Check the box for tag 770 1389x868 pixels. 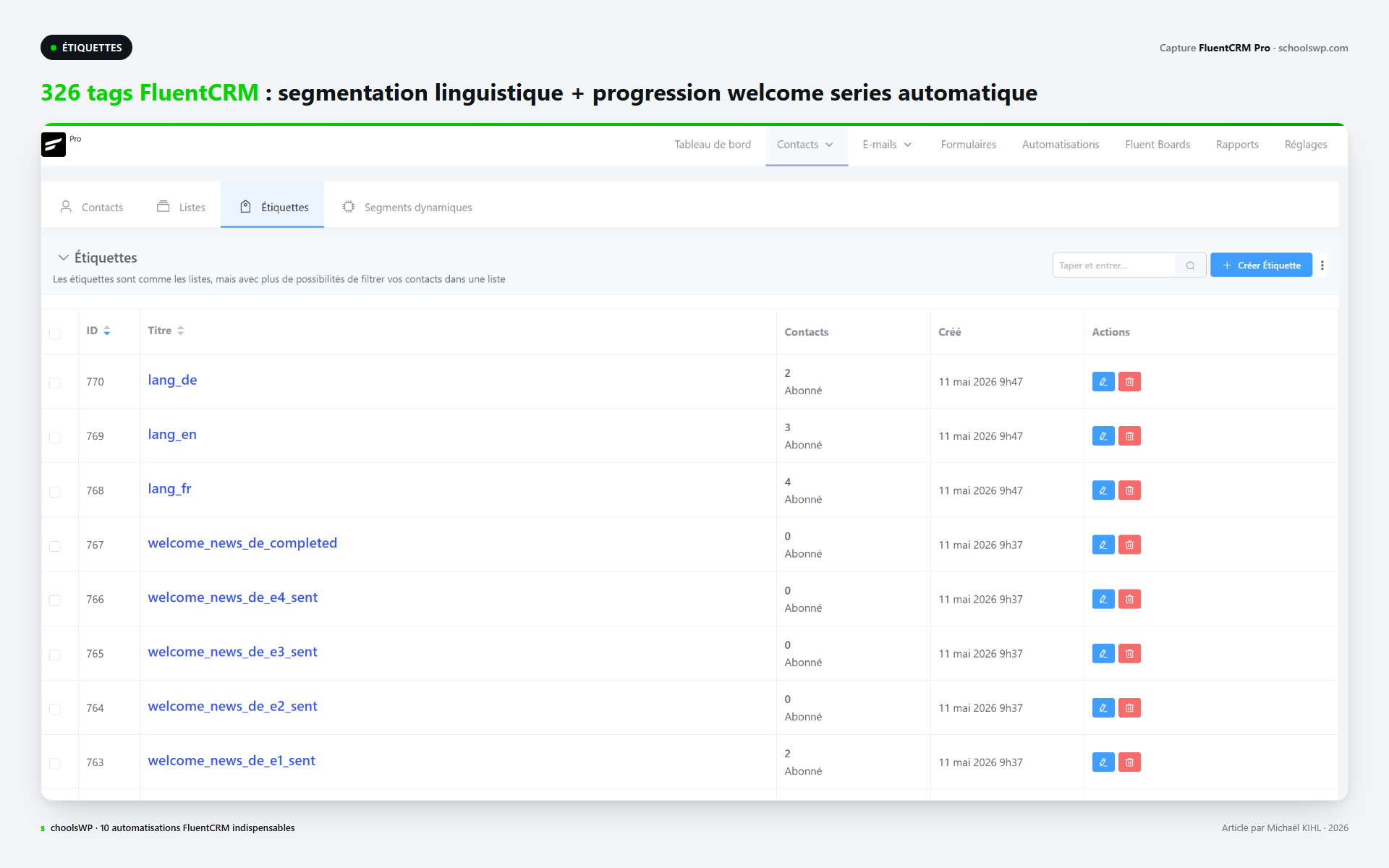(55, 383)
